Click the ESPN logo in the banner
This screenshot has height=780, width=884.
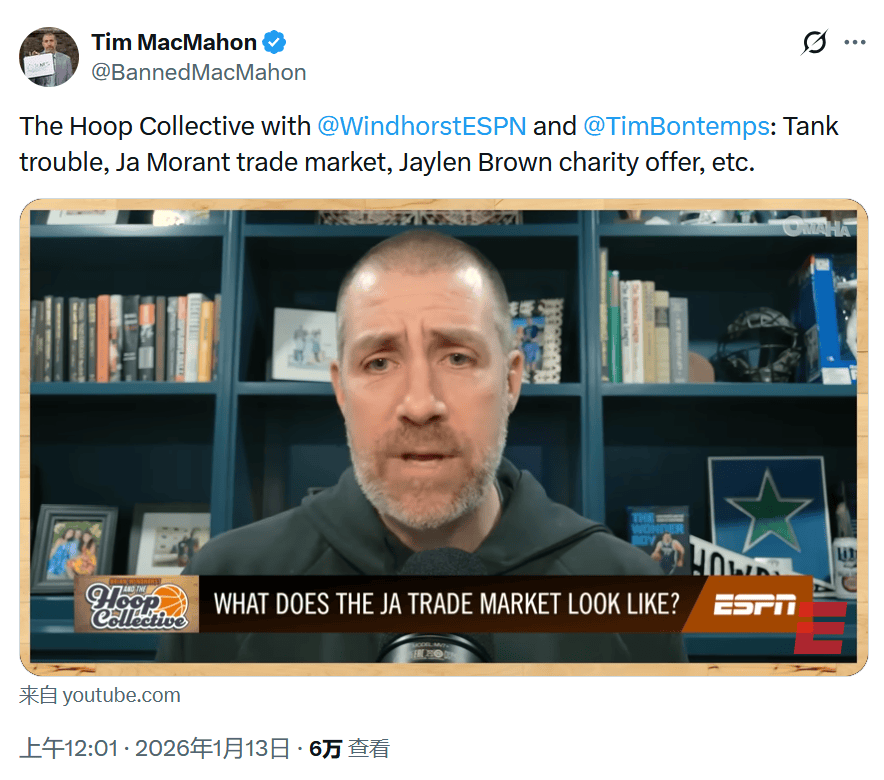[x=754, y=605]
